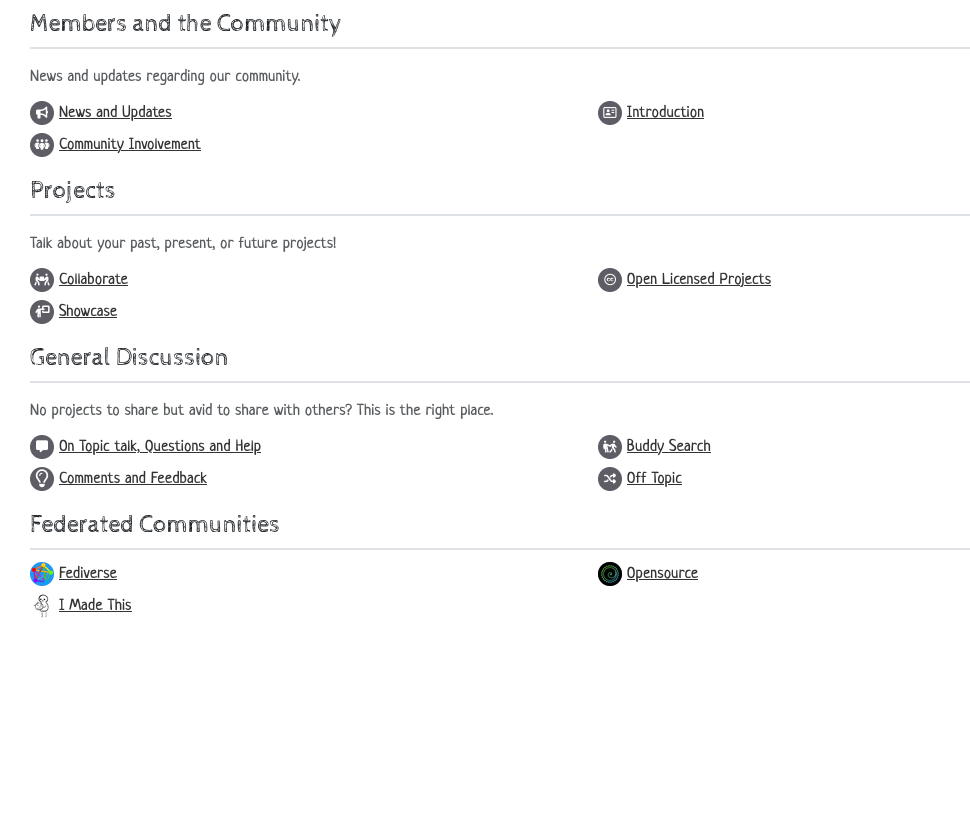
Task: Select the Collaborate handshake icon
Action: [x=41, y=279]
